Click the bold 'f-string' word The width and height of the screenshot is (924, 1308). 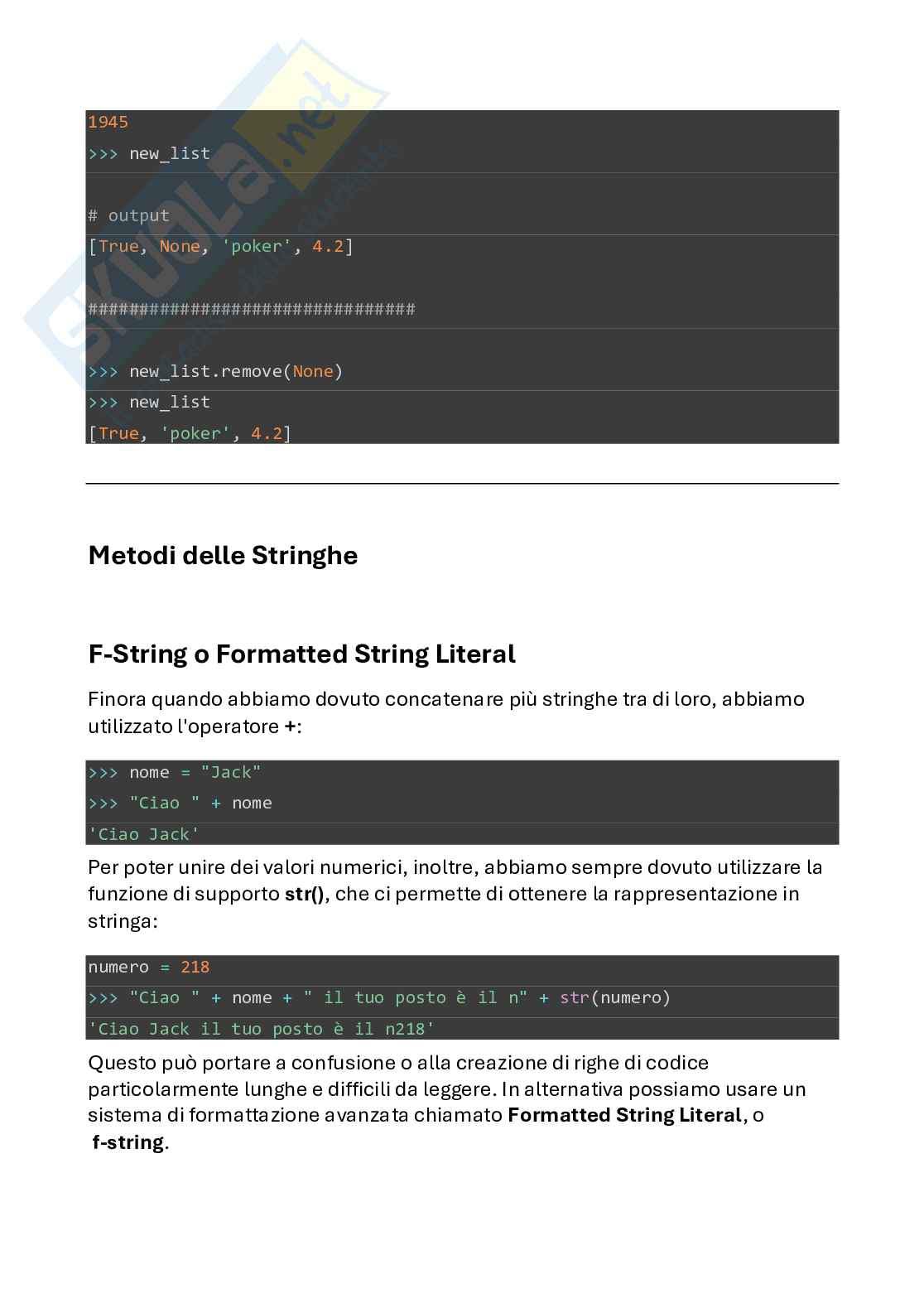tap(128, 1142)
